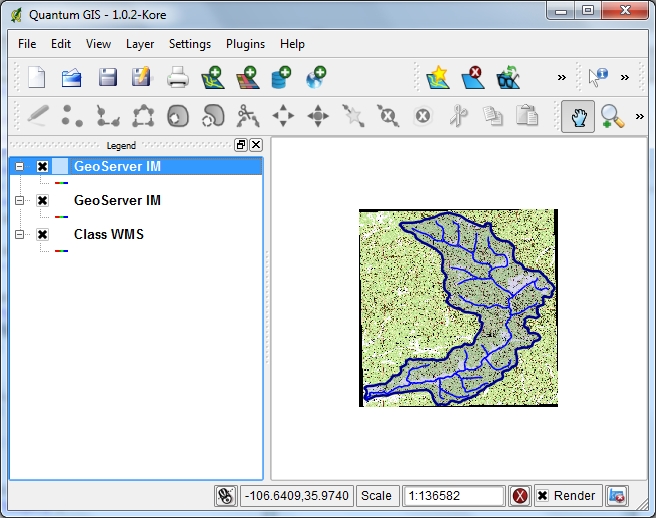Viewport: 656px width, 518px height.
Task: Click the Scale value field
Action: pyautogui.click(x=453, y=496)
